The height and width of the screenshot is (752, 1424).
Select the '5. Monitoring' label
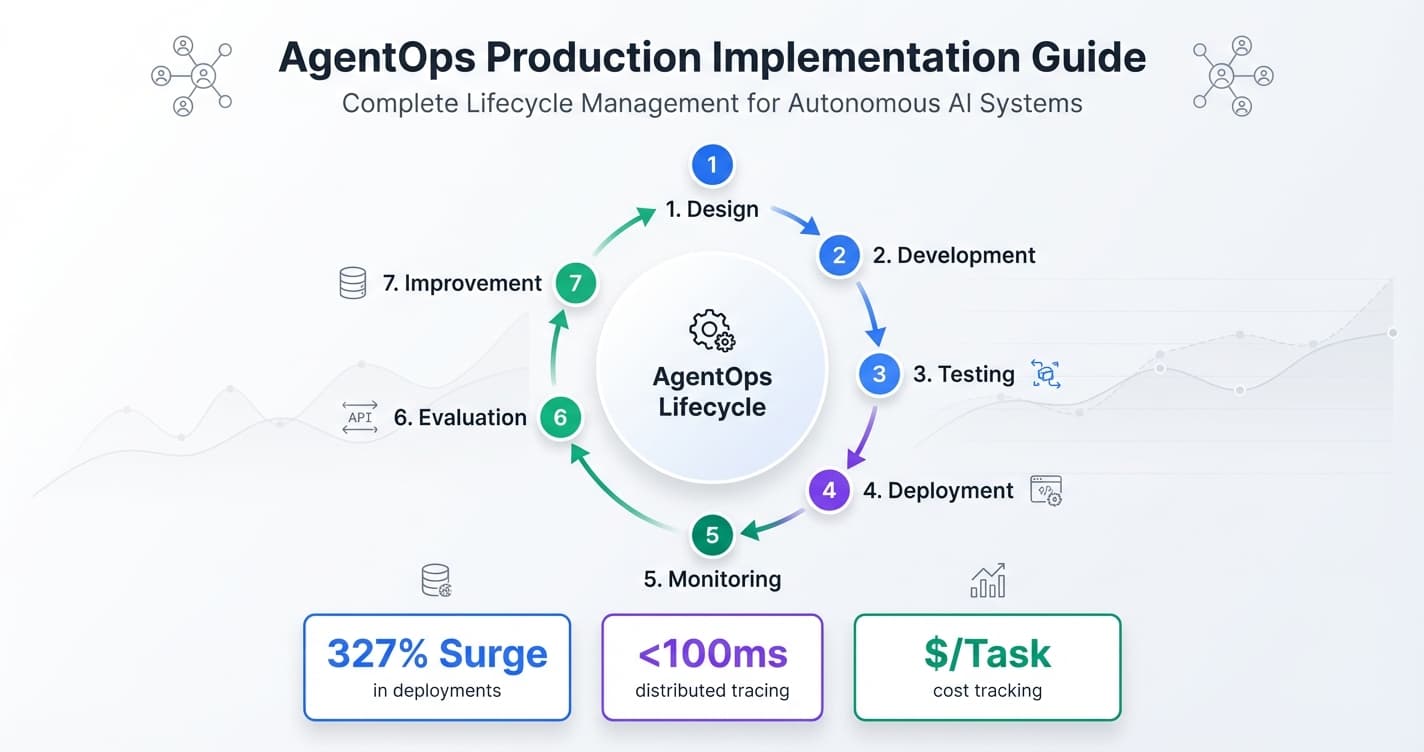711,578
